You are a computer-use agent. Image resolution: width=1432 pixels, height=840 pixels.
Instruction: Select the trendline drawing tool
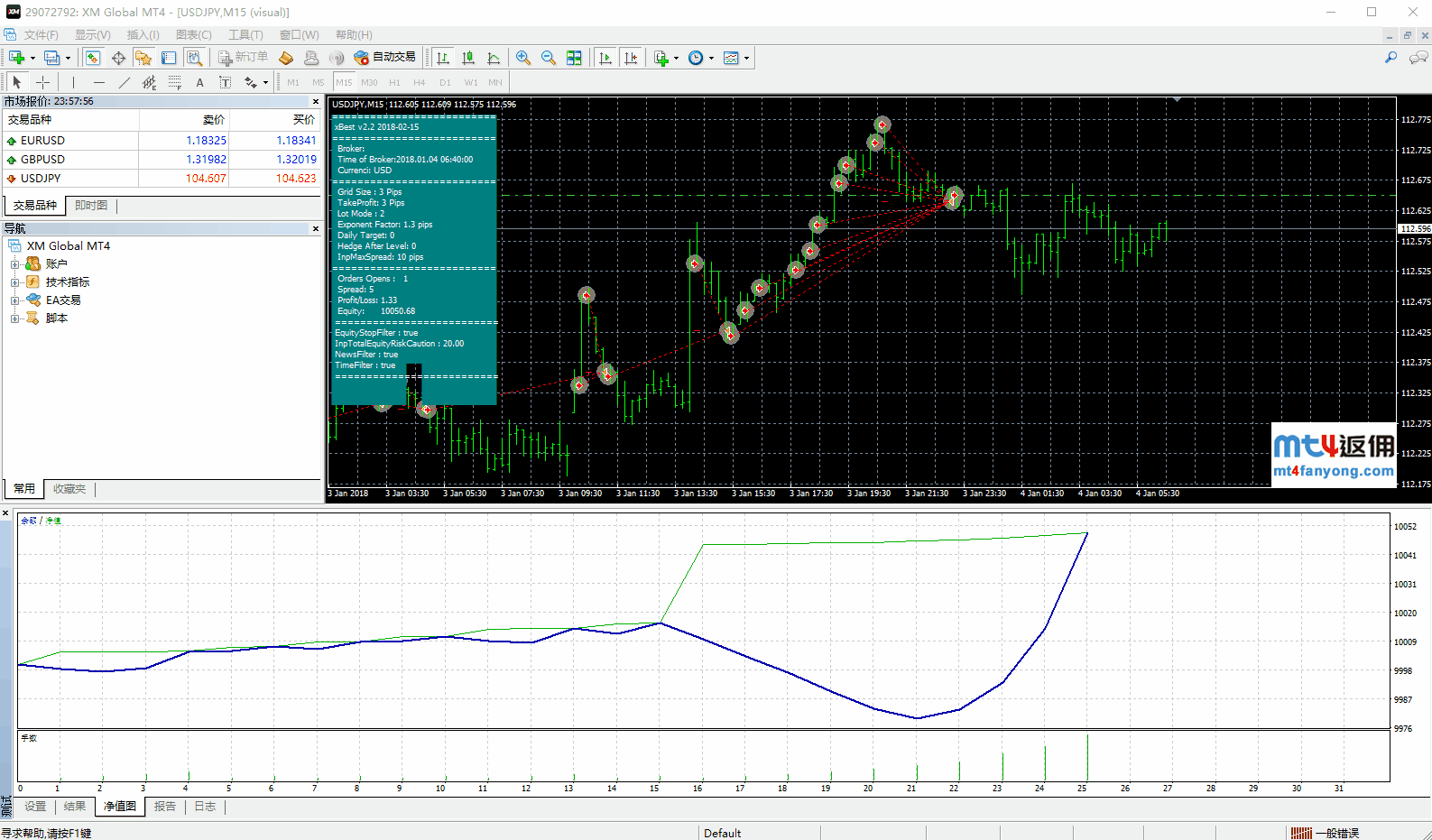[125, 82]
